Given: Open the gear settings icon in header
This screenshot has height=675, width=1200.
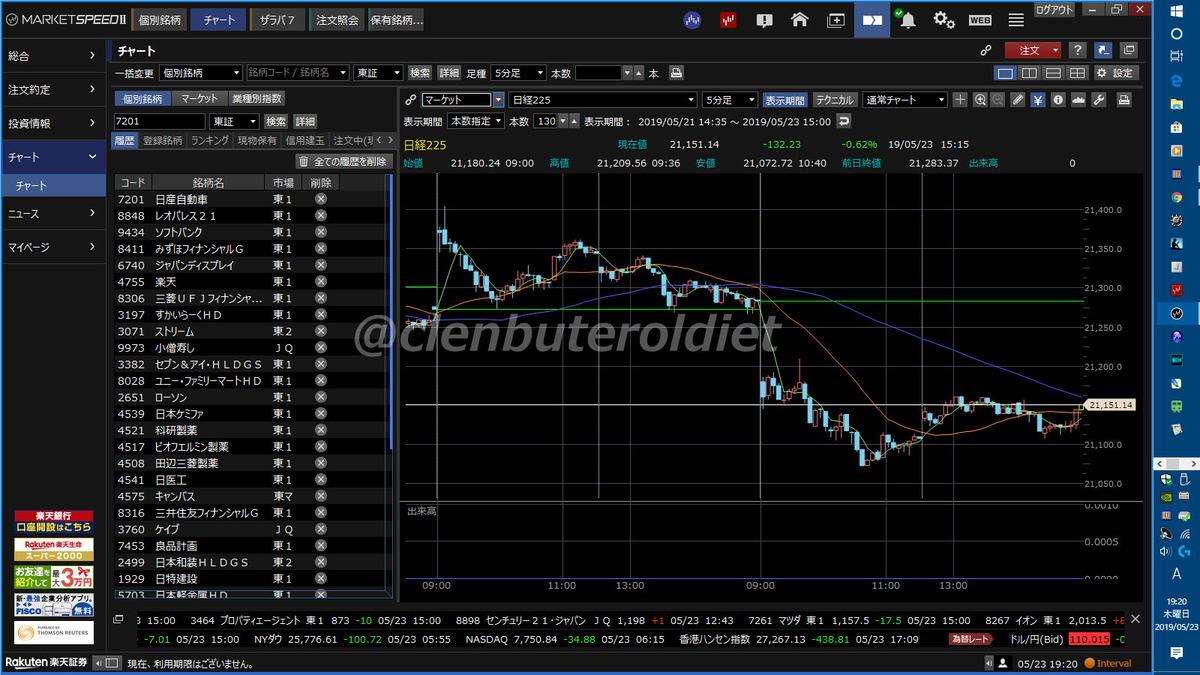Looking at the screenshot, I should coord(944,19).
